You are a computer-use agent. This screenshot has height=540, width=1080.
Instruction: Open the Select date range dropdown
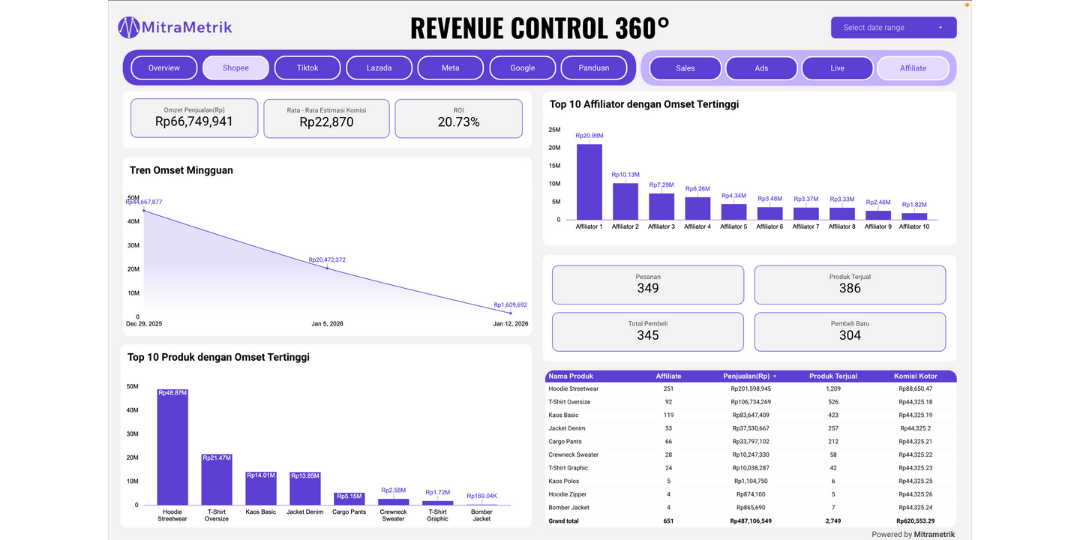pos(893,28)
